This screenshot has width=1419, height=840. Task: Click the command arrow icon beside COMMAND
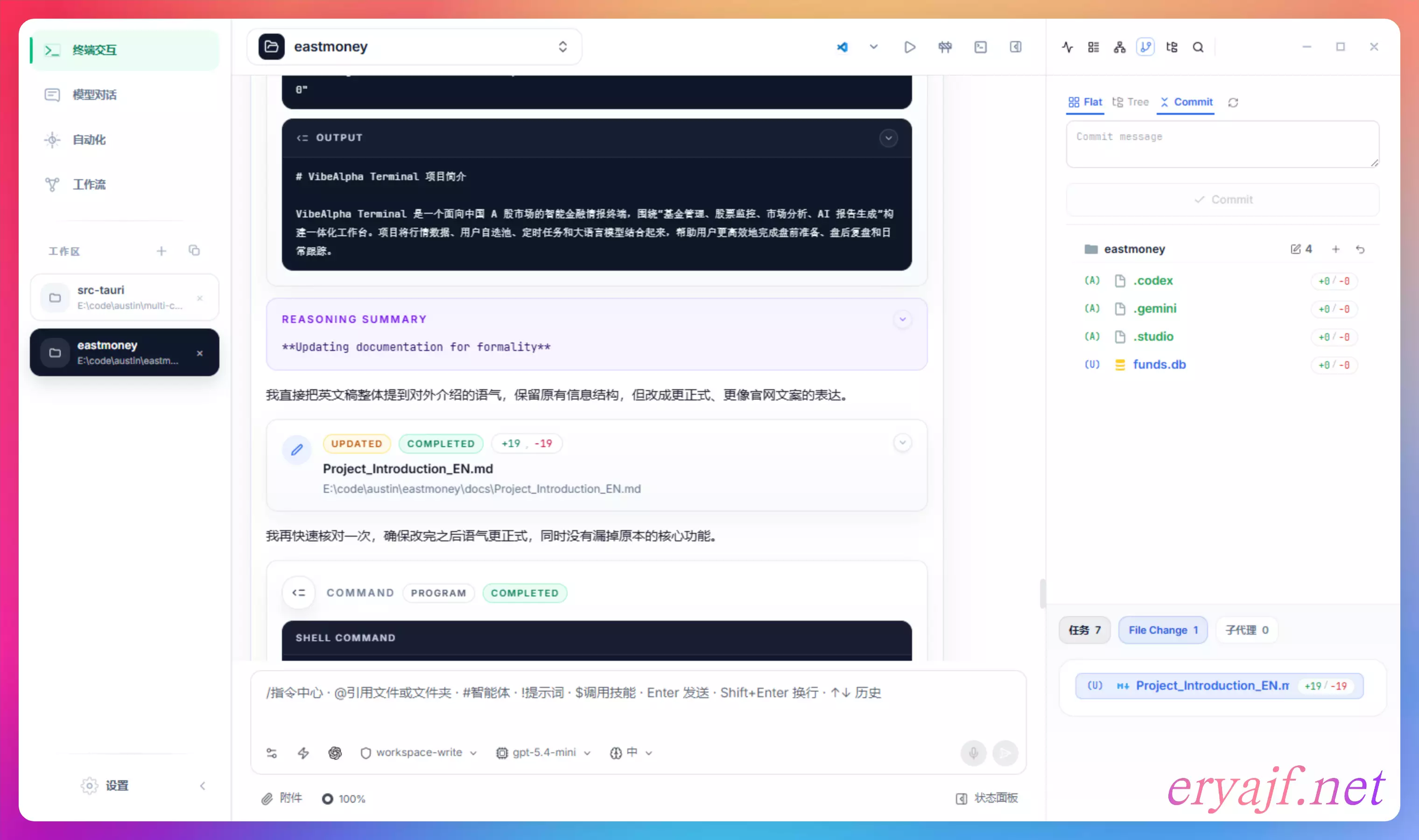click(298, 593)
